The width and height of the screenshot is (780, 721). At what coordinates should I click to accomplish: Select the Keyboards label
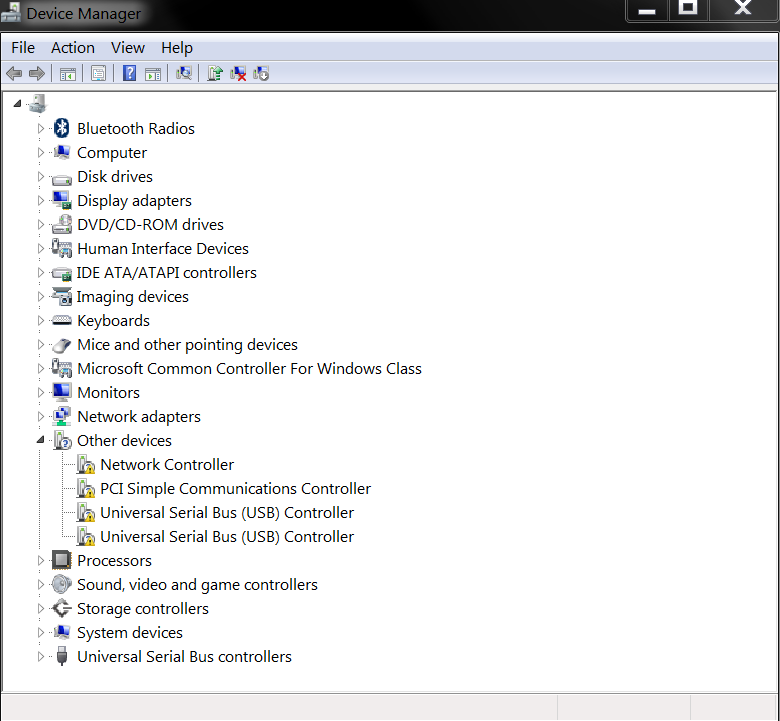pyautogui.click(x=113, y=321)
